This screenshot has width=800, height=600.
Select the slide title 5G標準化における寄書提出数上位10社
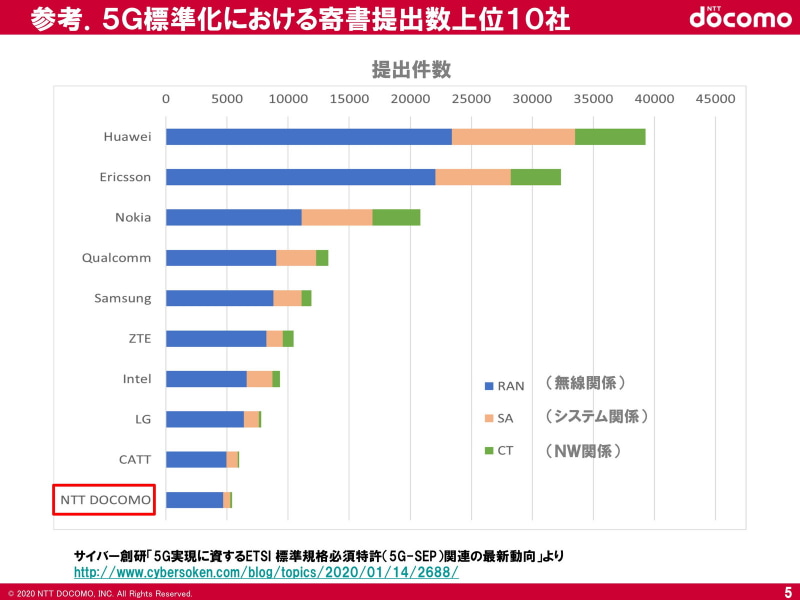tap(336, 19)
